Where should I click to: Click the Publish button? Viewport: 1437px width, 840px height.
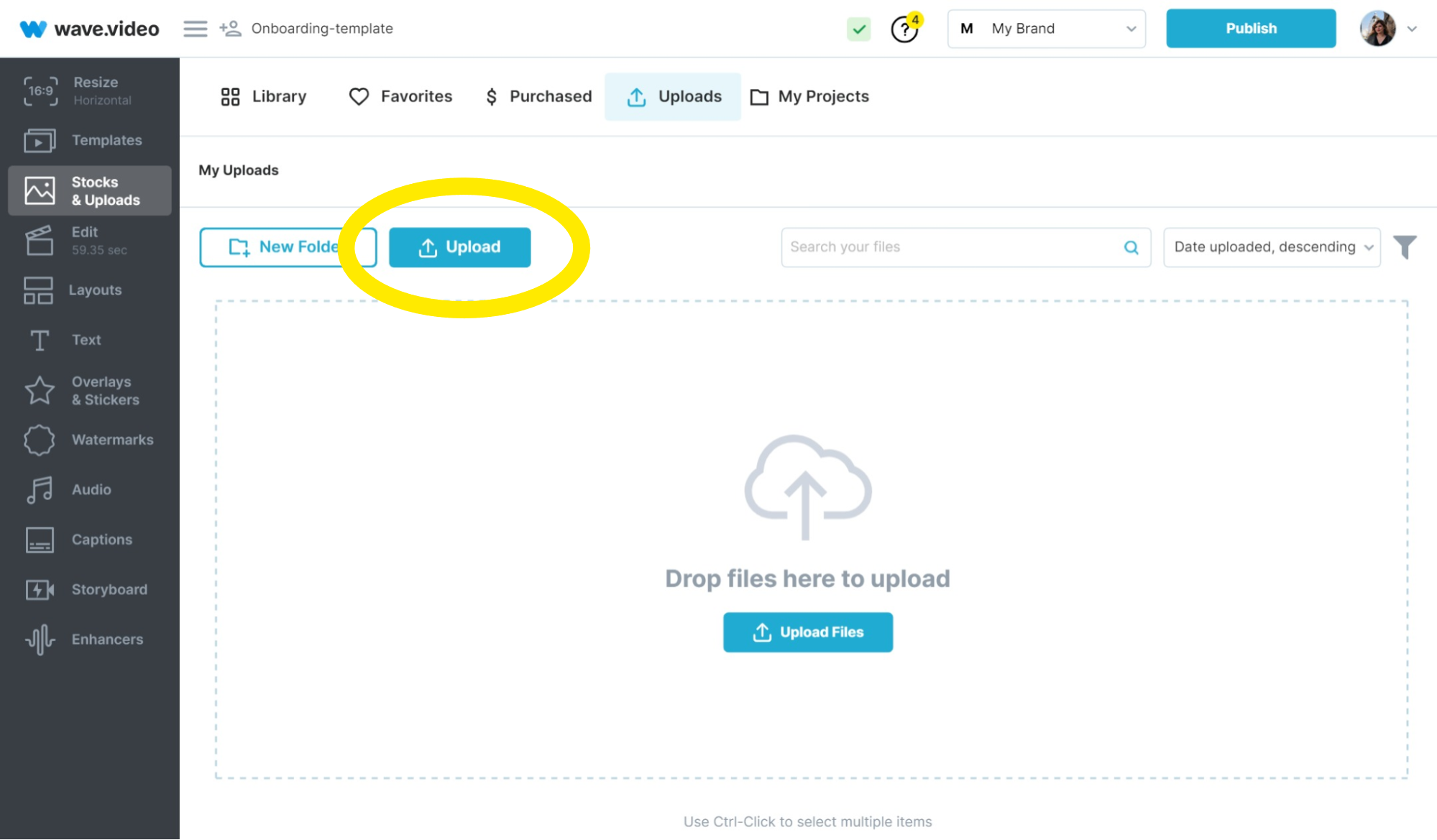tap(1251, 28)
